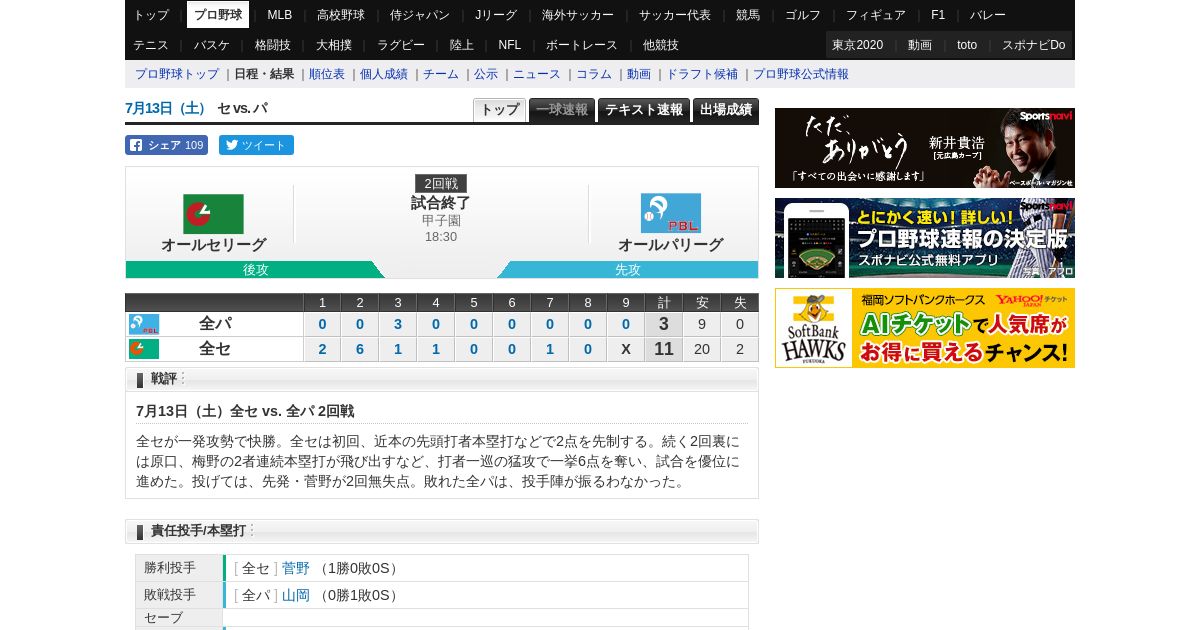1200x630 pixels.
Task: Navigate to 海外サッカー
Action: [x=578, y=15]
